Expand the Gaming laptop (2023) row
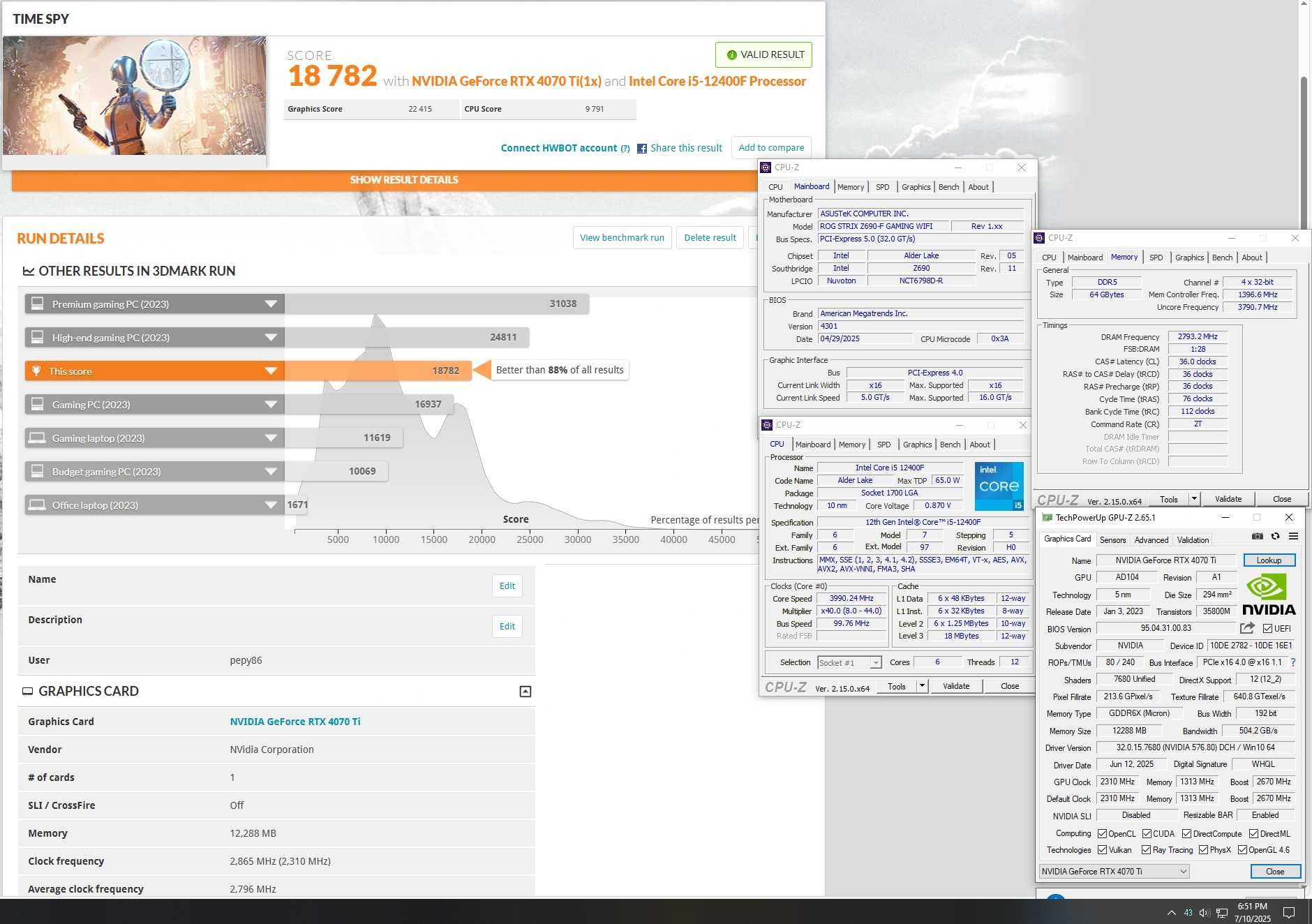1312x924 pixels. tap(271, 438)
